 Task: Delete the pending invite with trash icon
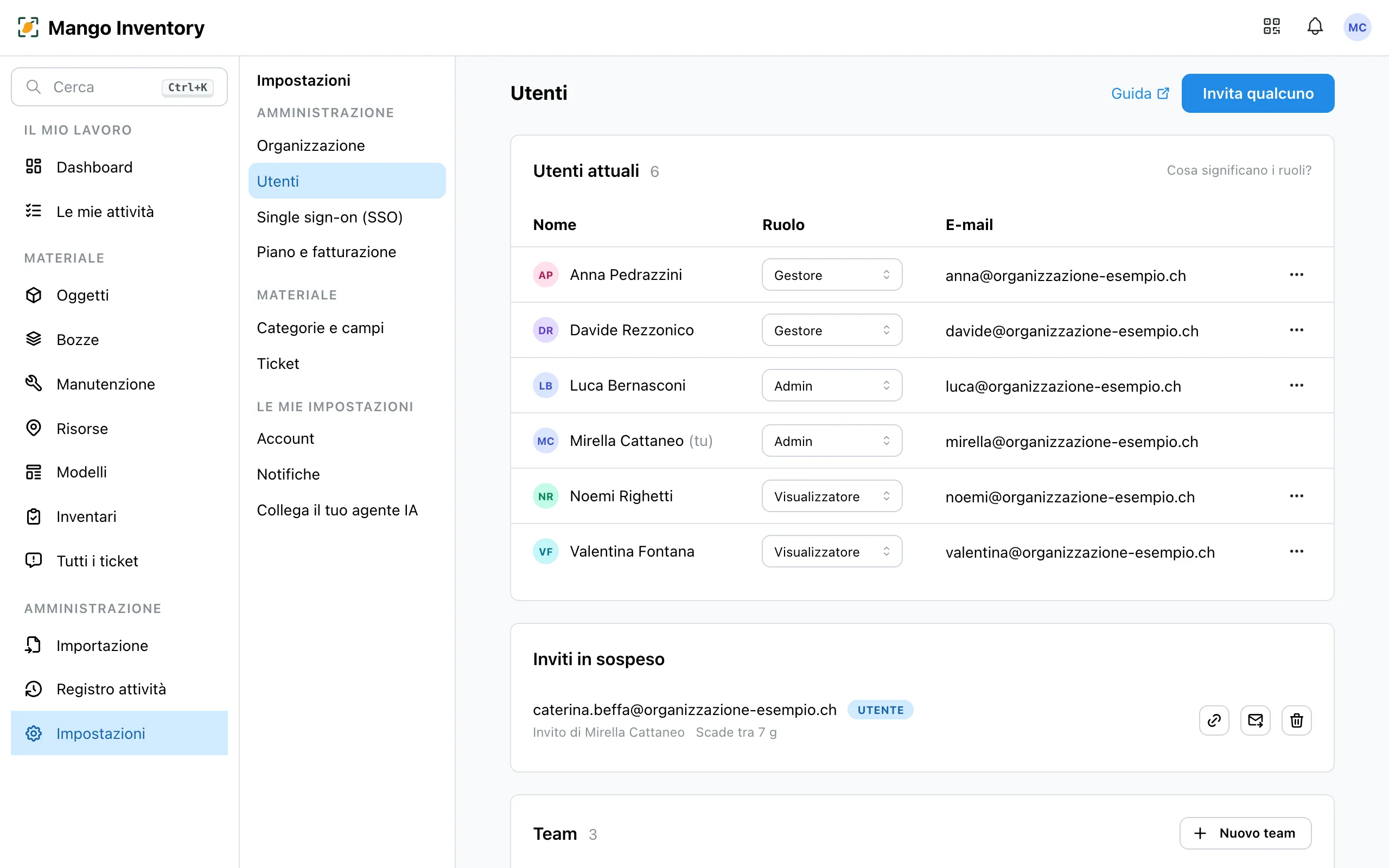pyautogui.click(x=1297, y=720)
